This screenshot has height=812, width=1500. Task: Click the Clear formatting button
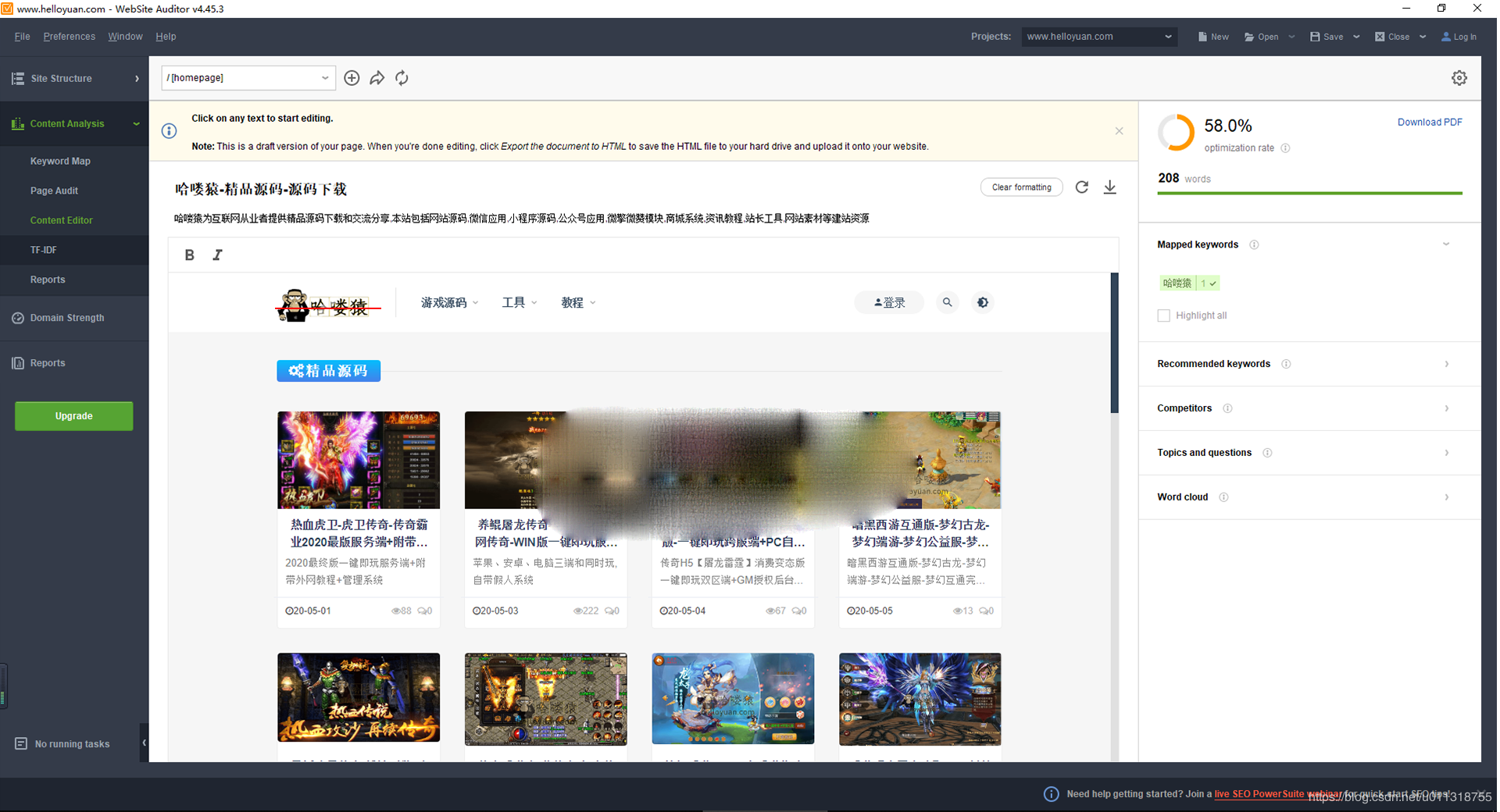(1021, 187)
